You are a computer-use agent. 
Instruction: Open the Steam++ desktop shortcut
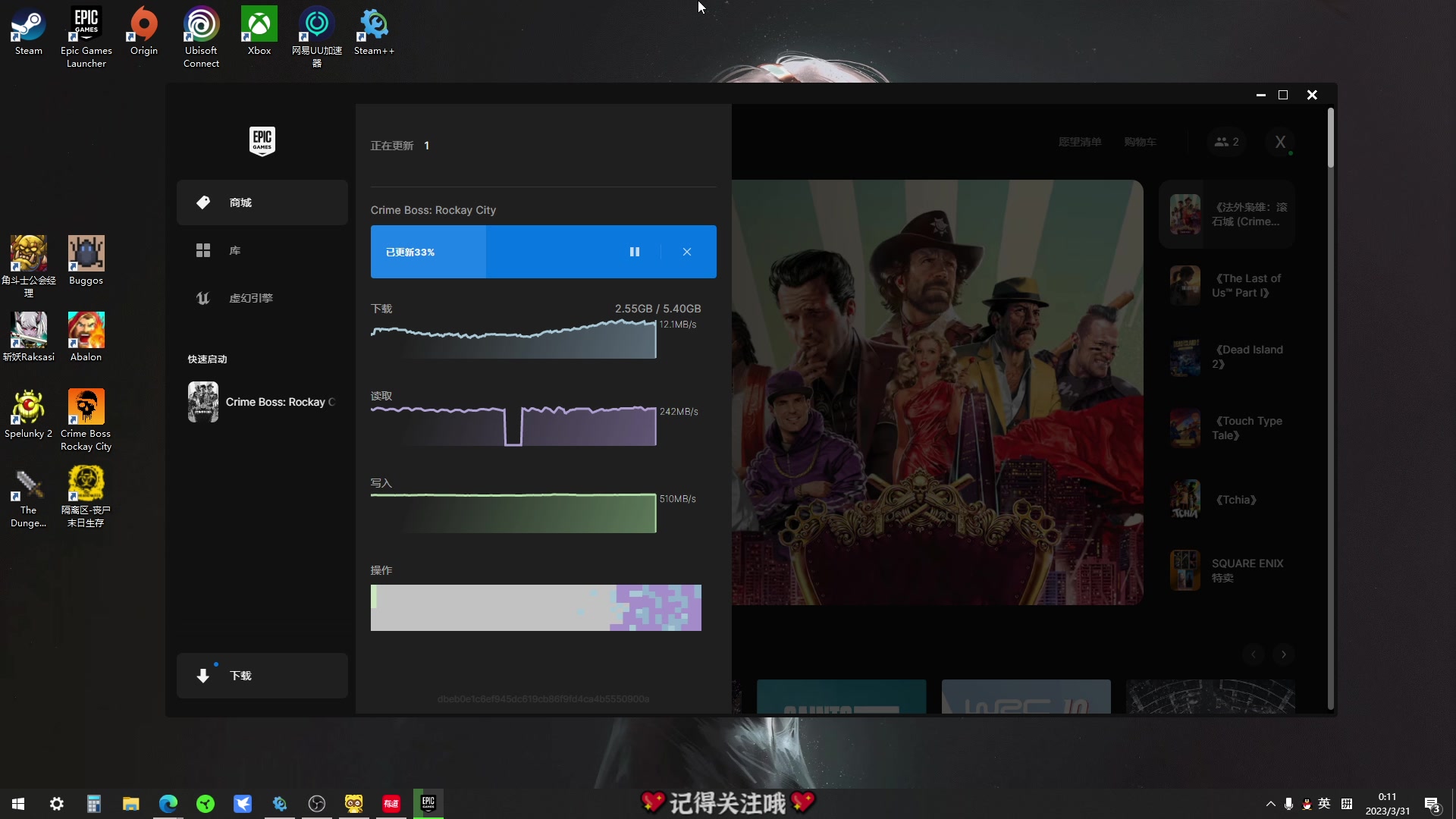coord(374,32)
